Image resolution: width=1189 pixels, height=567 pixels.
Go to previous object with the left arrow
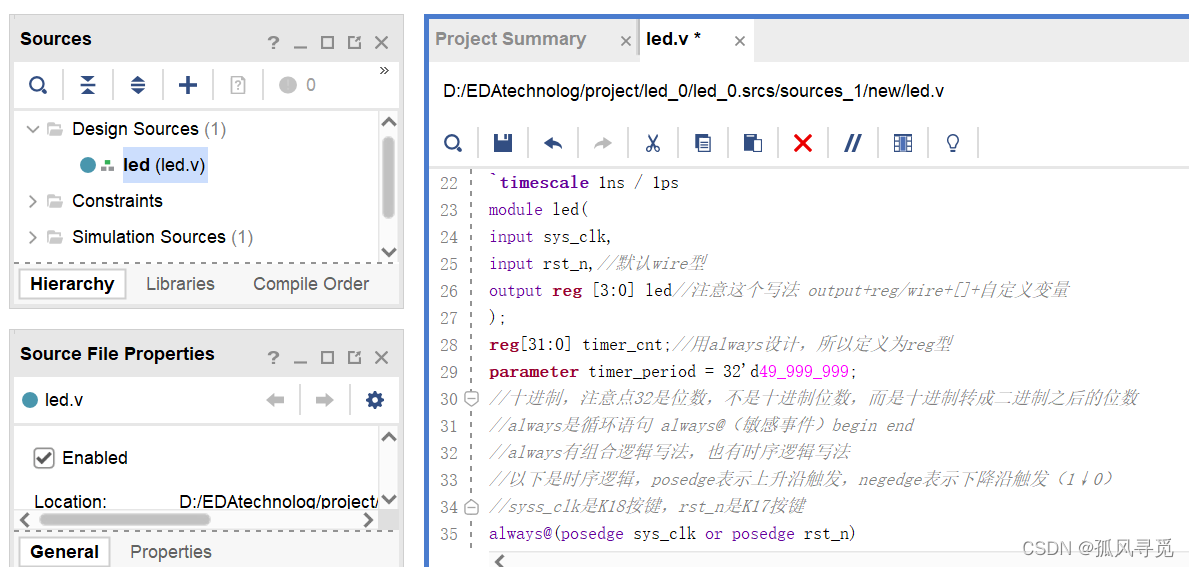point(275,399)
